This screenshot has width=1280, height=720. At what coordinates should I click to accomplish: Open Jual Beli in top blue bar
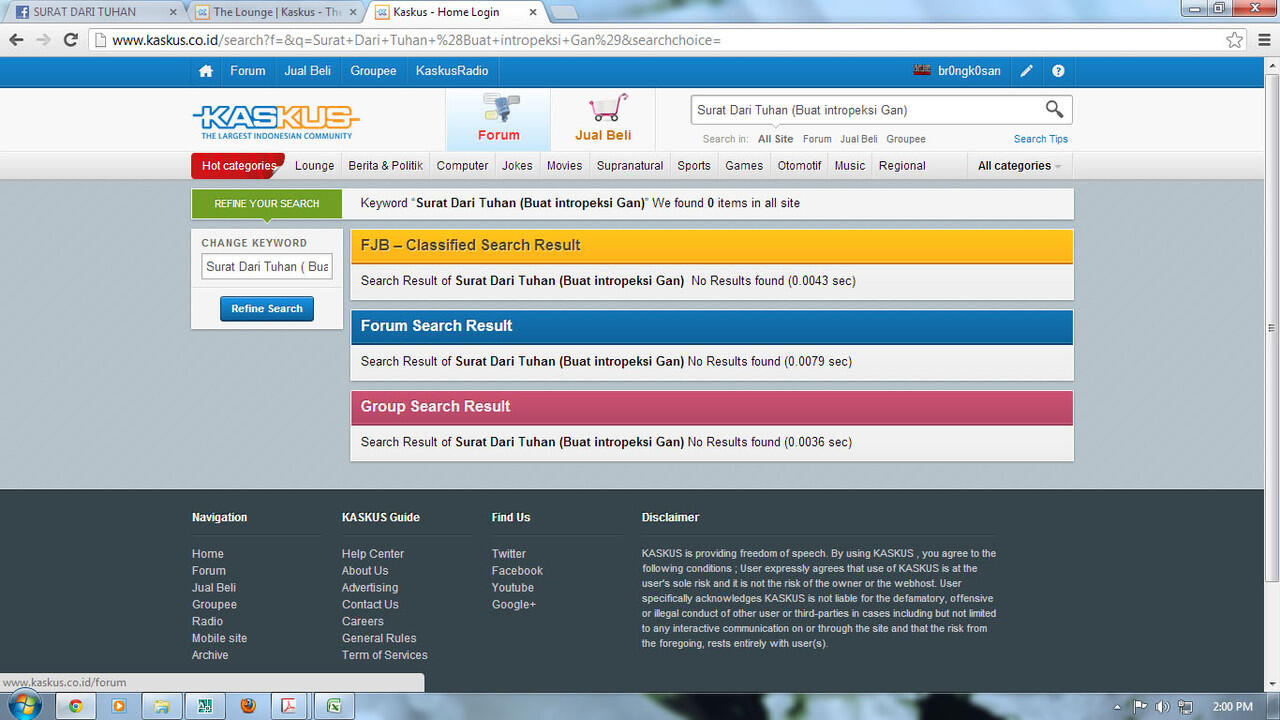pyautogui.click(x=308, y=71)
